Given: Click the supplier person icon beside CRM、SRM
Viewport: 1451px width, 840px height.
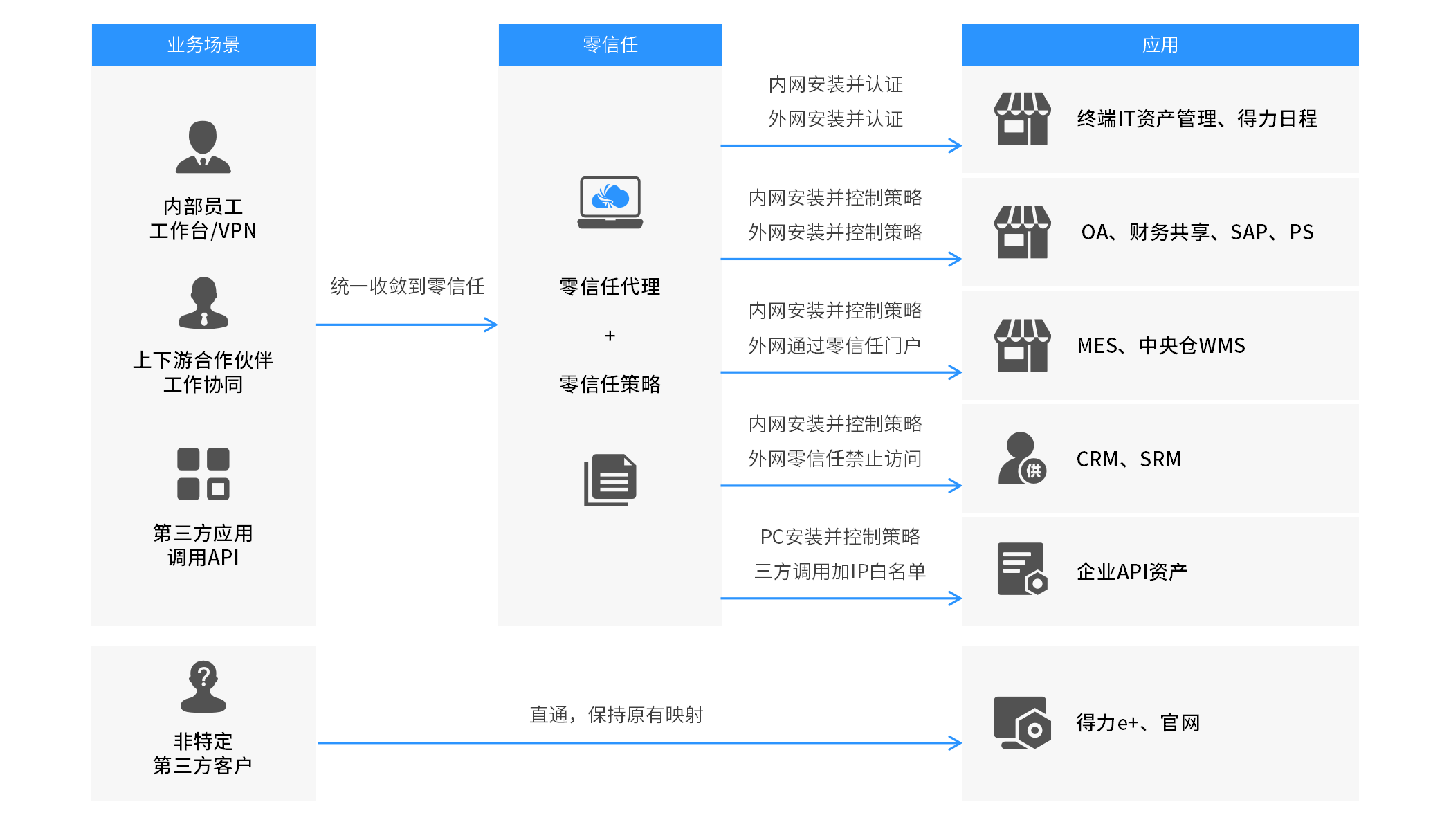Looking at the screenshot, I should (1022, 459).
